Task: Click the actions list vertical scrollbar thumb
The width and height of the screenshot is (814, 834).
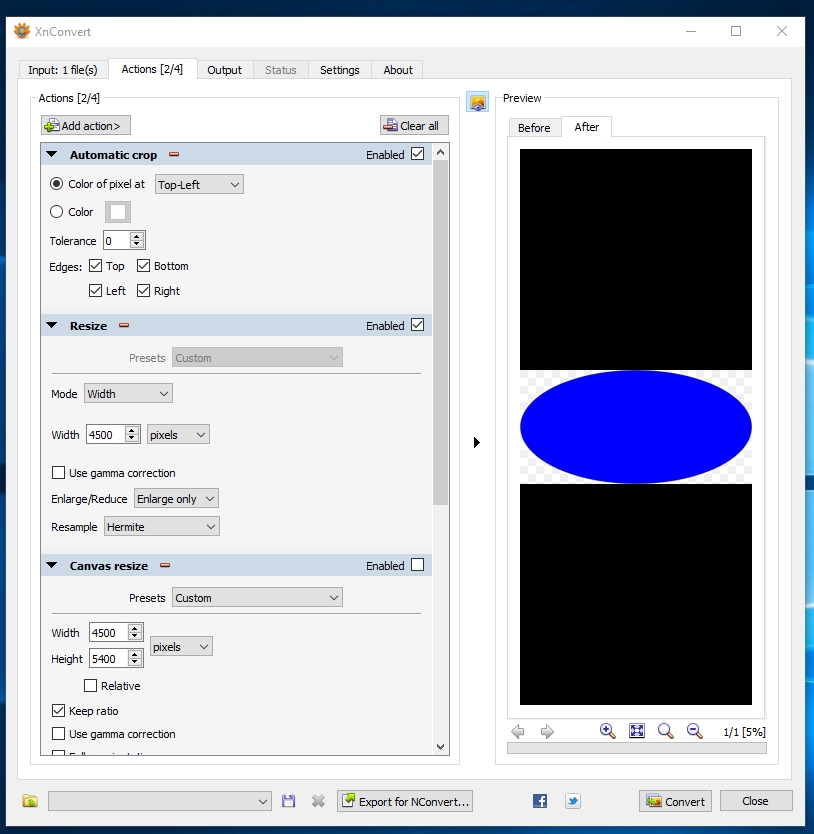Action: pos(441,332)
